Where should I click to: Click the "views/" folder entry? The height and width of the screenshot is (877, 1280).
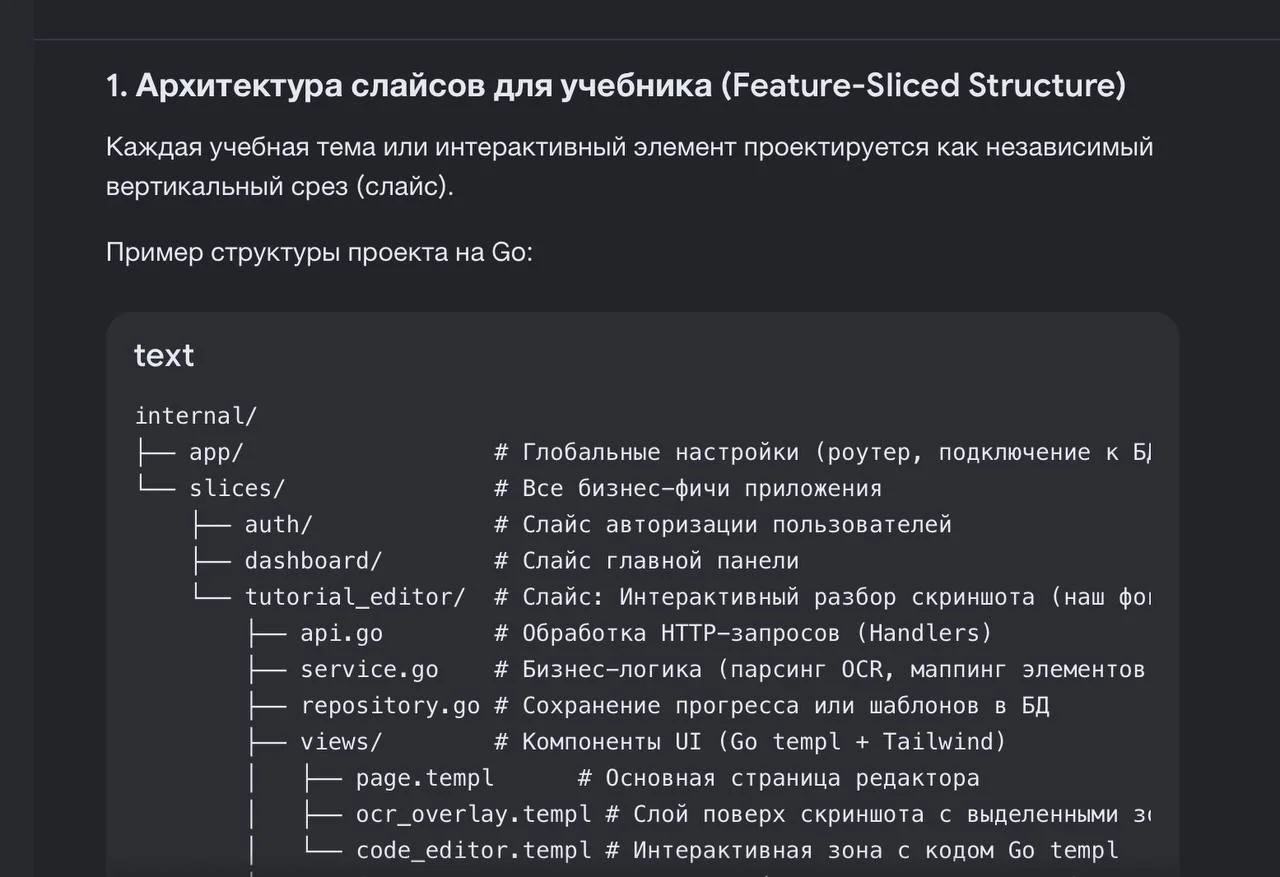click(x=341, y=741)
